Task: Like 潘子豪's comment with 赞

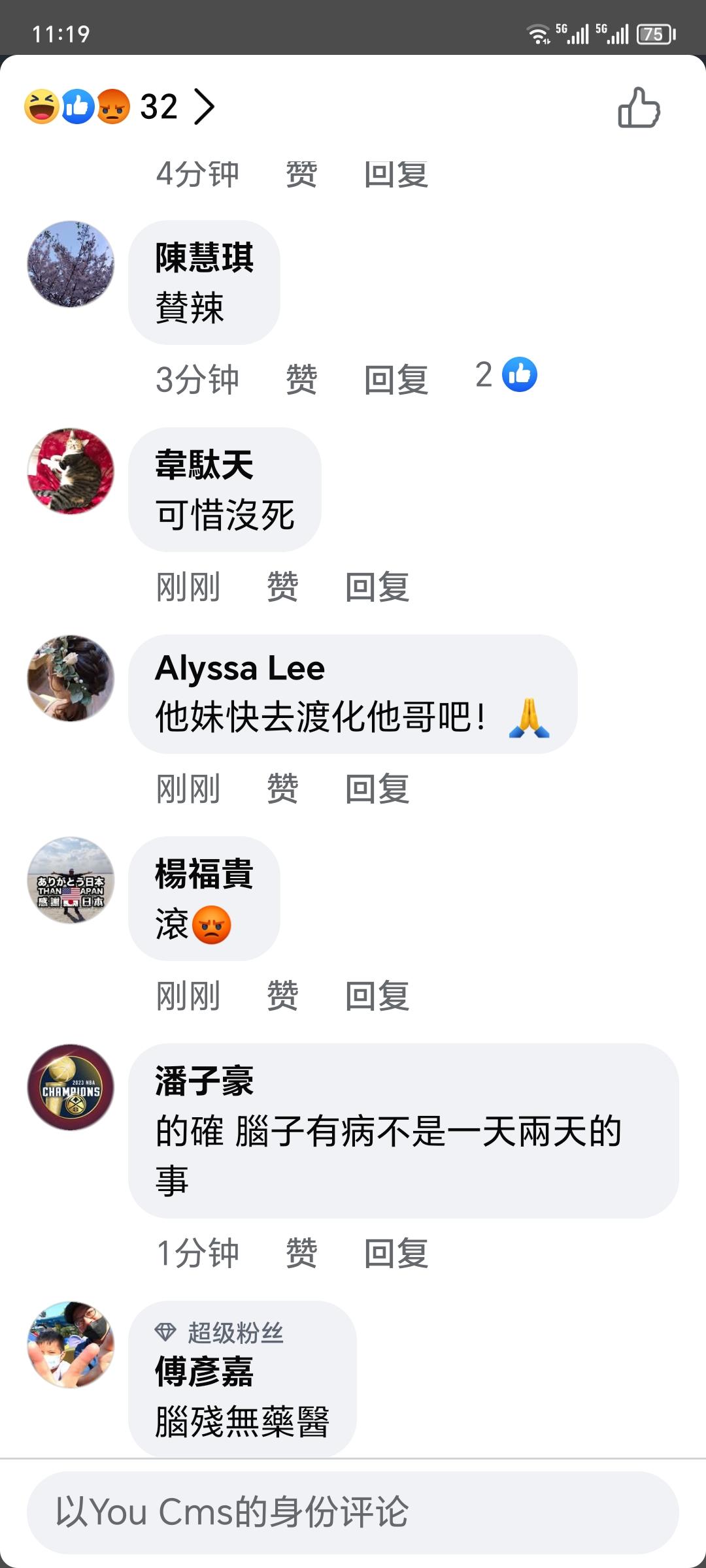Action: pos(301,1253)
